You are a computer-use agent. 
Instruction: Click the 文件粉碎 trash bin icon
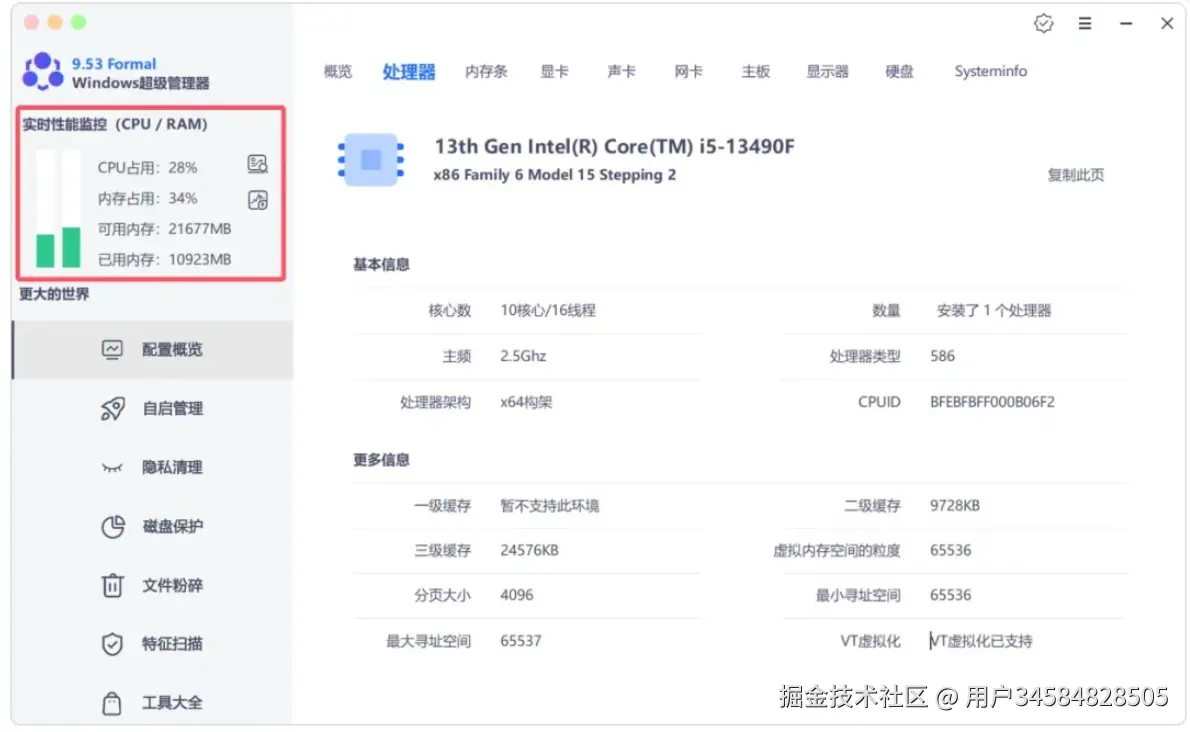[112, 586]
